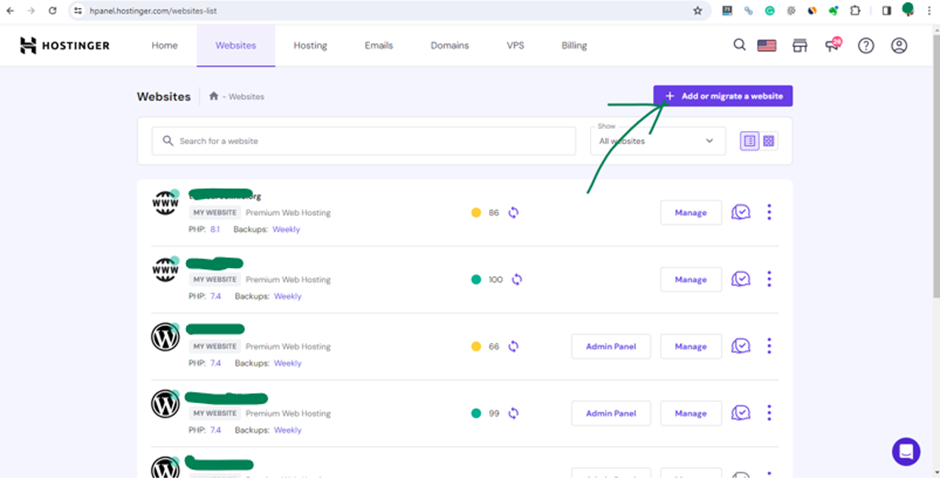
Task: Click PHP version 8.1 link
Action: point(215,230)
